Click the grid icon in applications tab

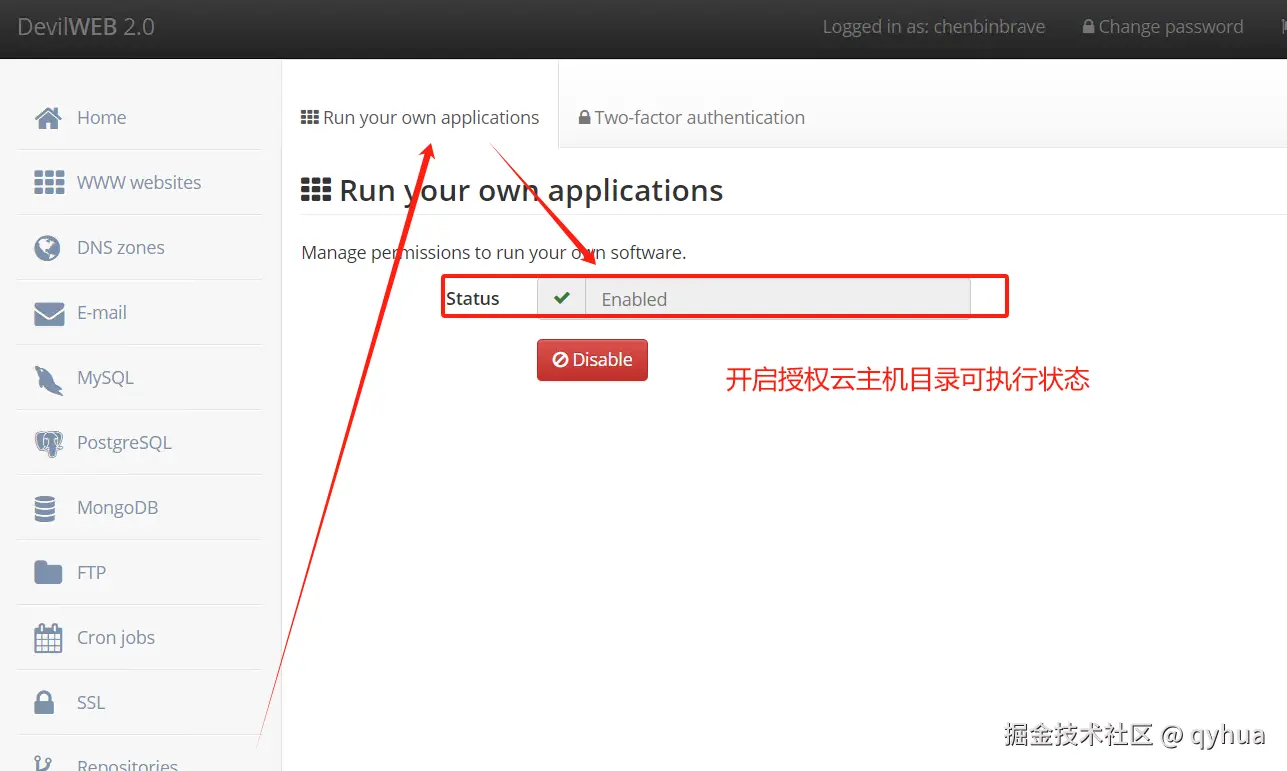coord(310,117)
